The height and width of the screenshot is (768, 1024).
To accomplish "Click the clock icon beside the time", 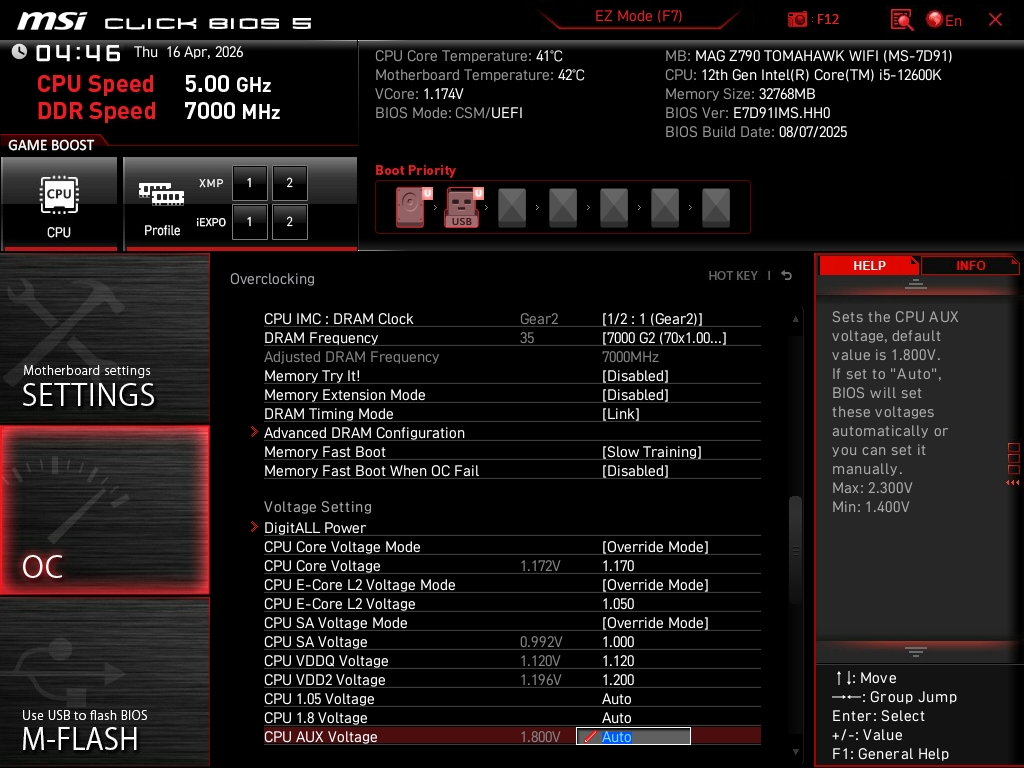I will [x=20, y=52].
